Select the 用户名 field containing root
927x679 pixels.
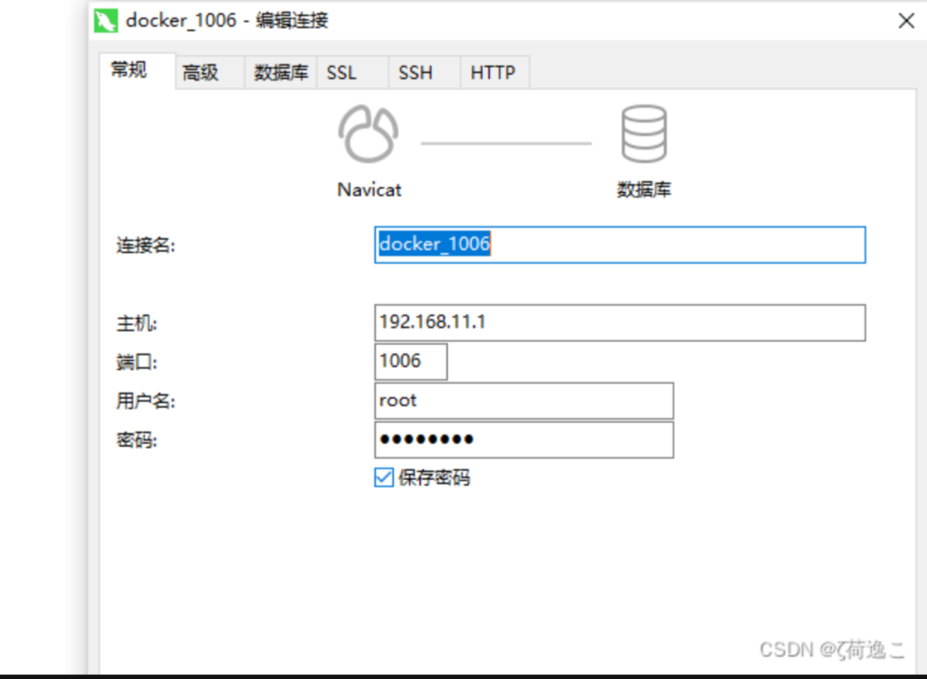(523, 400)
